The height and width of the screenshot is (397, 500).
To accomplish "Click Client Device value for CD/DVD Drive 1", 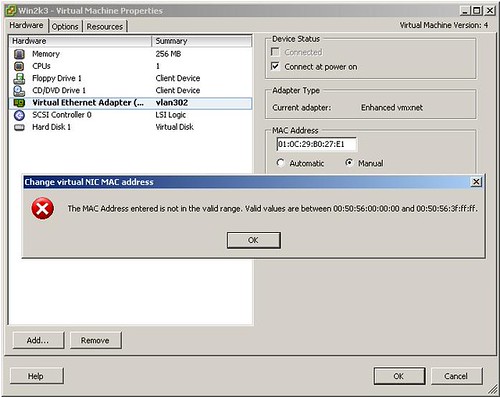I will tap(178, 91).
